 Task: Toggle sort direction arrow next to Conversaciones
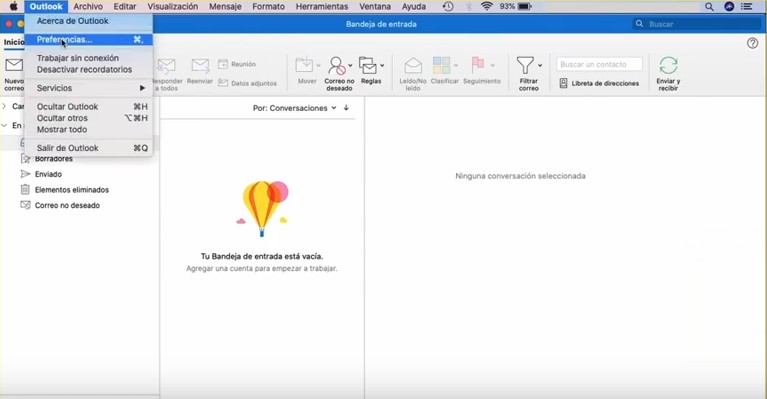(346, 108)
